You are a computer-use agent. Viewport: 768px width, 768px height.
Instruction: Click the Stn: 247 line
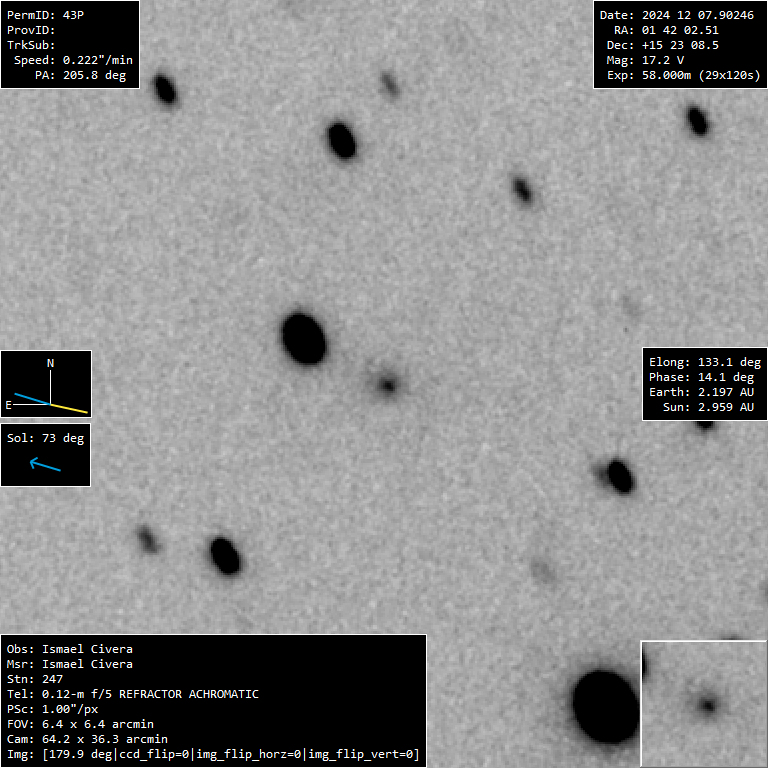tap(35, 679)
